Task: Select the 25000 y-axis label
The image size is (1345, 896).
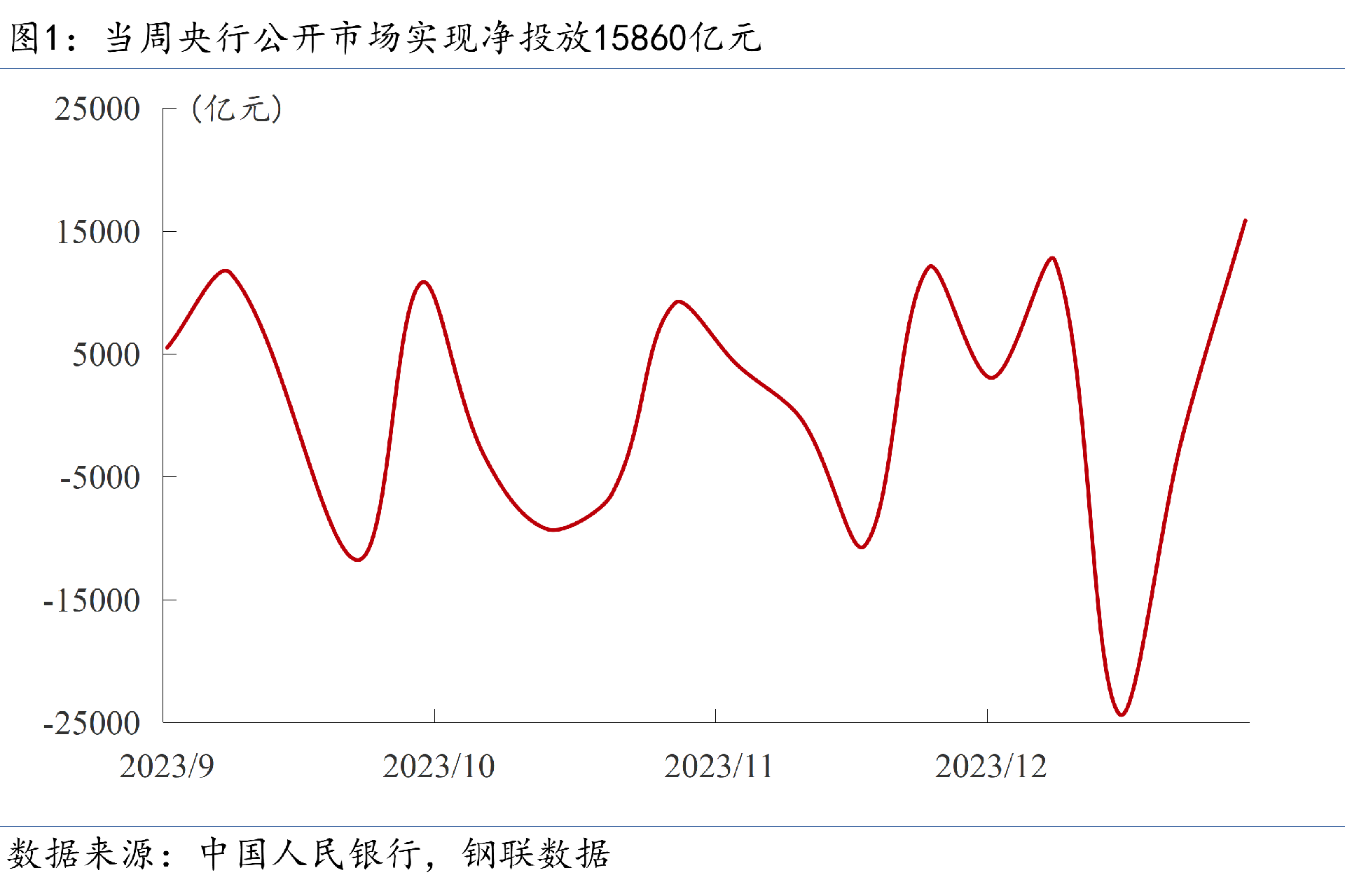Action: 97,109
